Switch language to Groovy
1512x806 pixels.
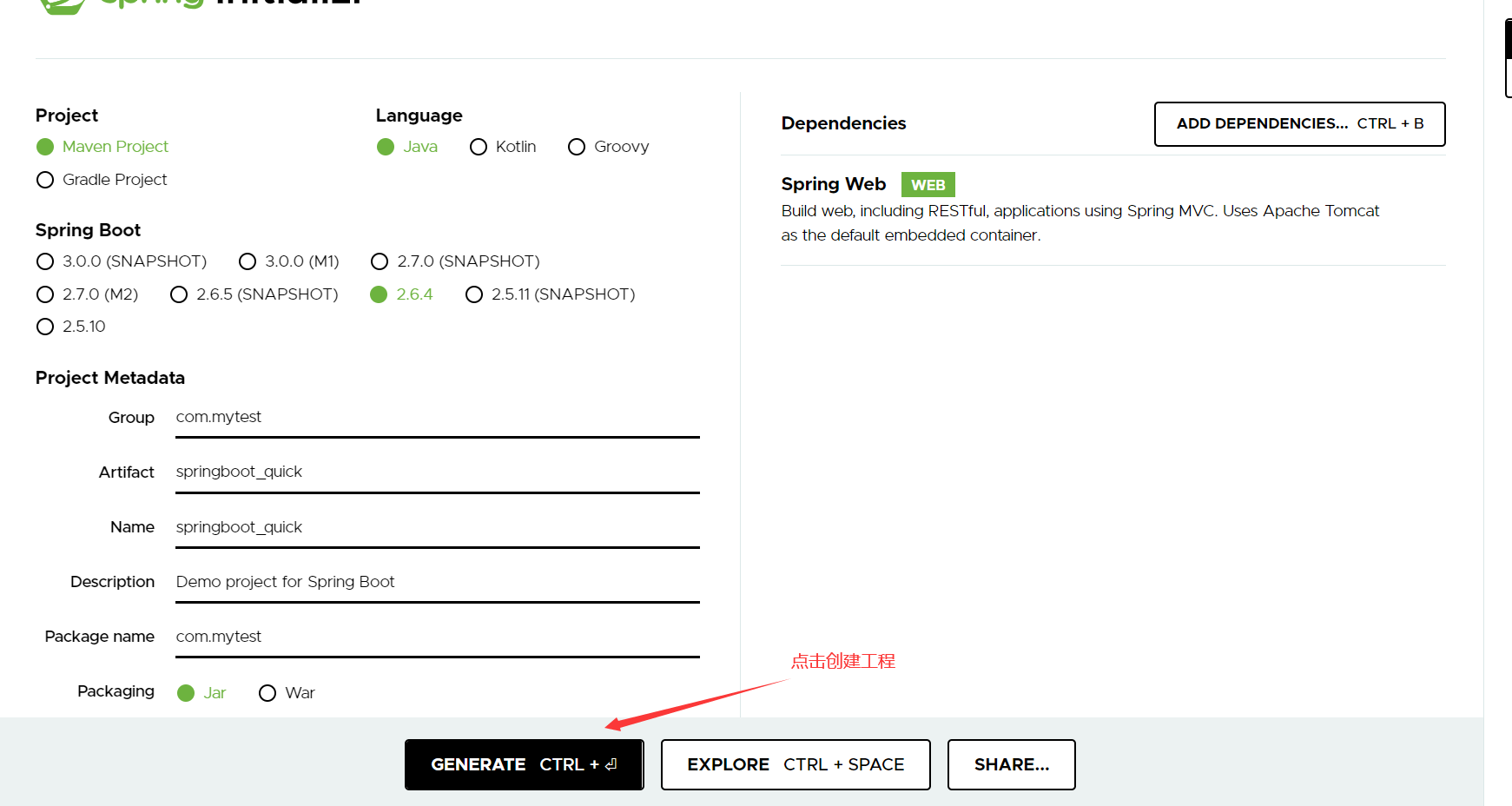coord(577,147)
